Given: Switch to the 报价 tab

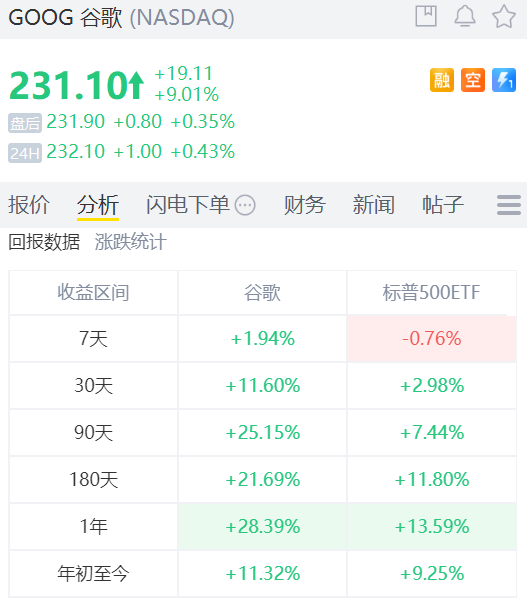Looking at the screenshot, I should tap(29, 205).
